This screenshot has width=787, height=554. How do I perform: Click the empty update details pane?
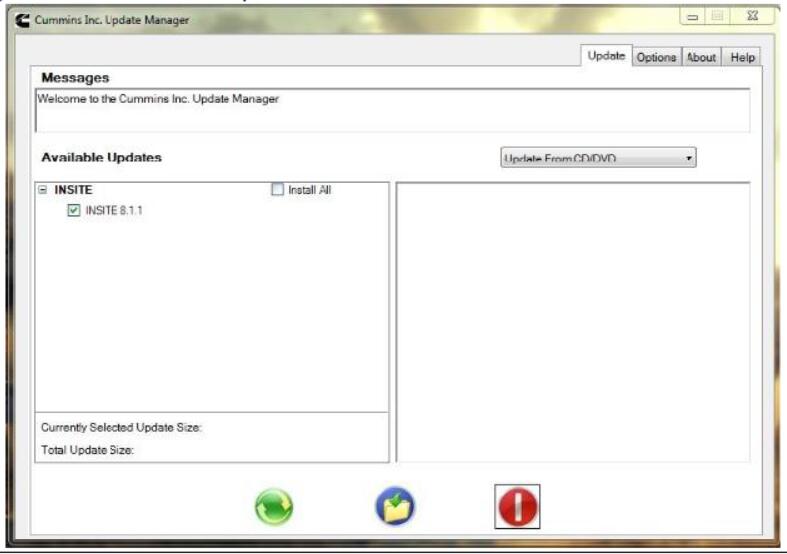pyautogui.click(x=573, y=322)
